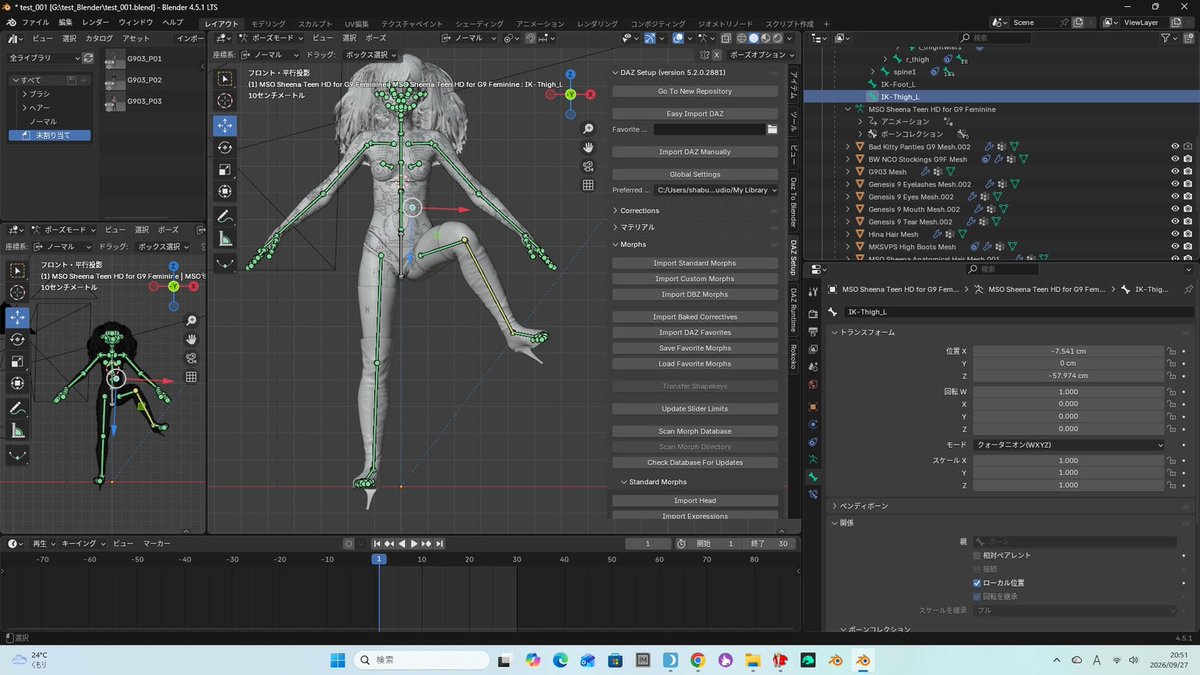Image resolution: width=1200 pixels, height=675 pixels.
Task: Activate the rotate tool in main viewport
Action: (x=225, y=147)
